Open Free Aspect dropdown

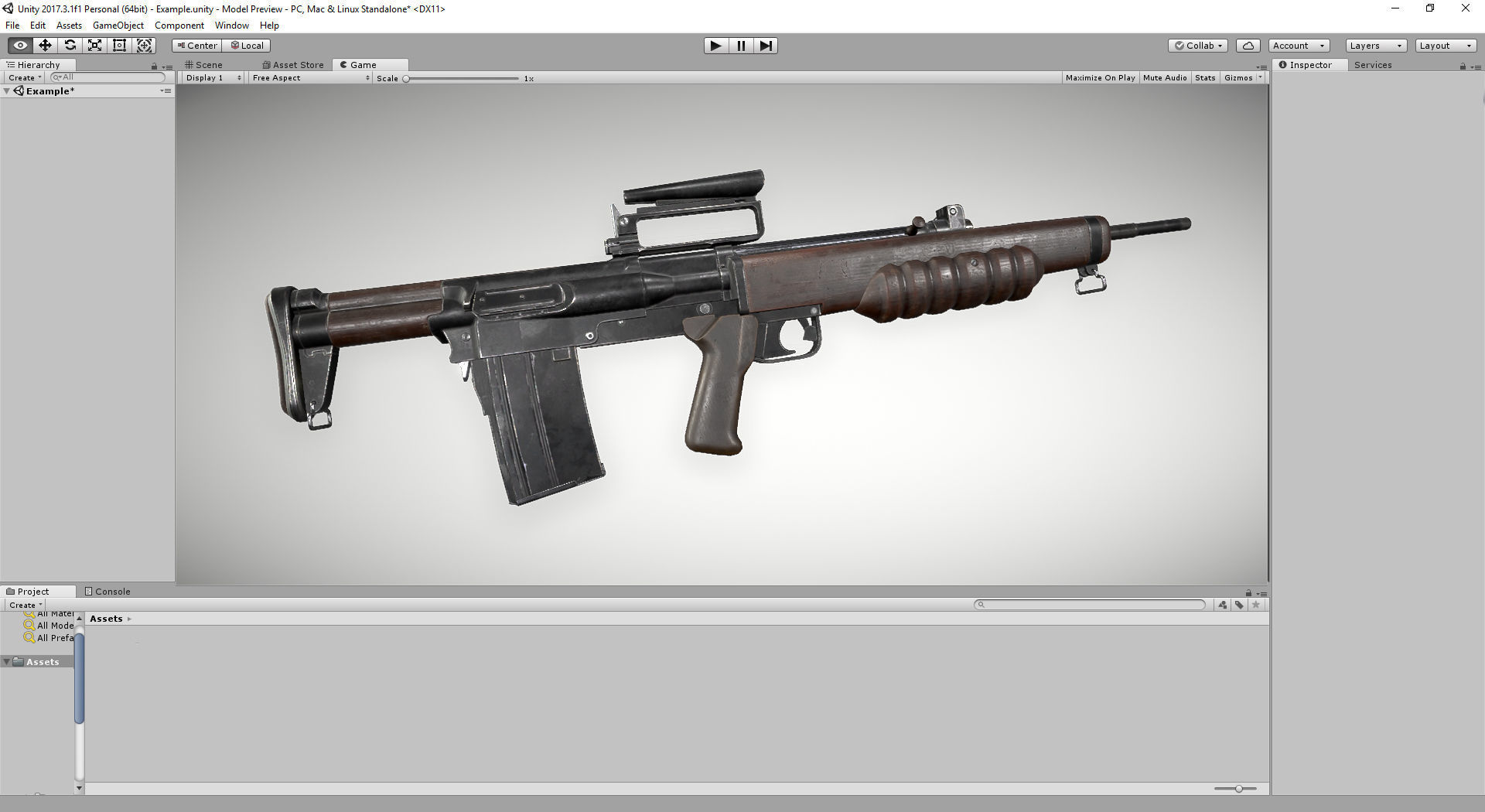(310, 78)
